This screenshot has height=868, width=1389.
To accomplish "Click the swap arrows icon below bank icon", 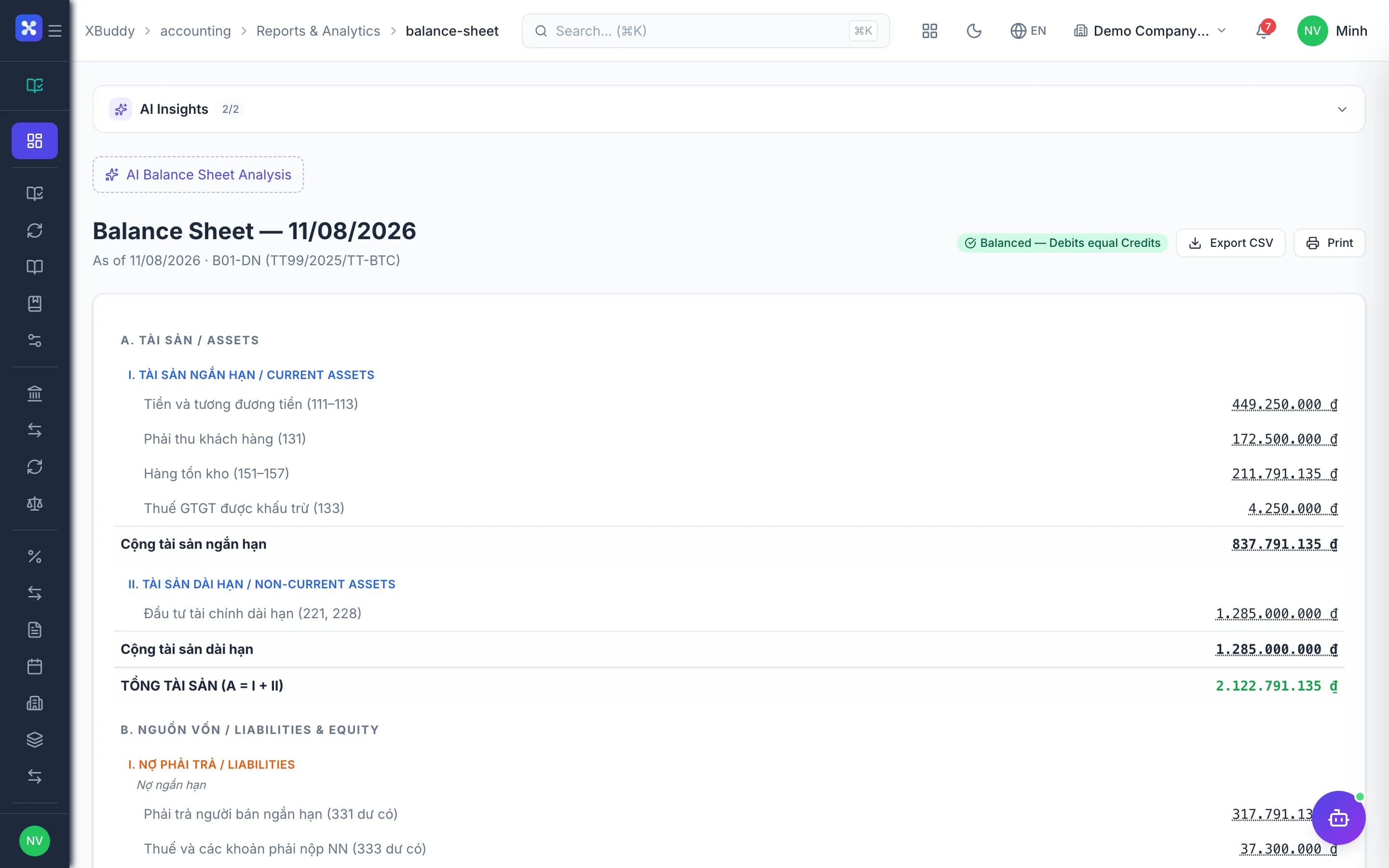I will (34, 430).
